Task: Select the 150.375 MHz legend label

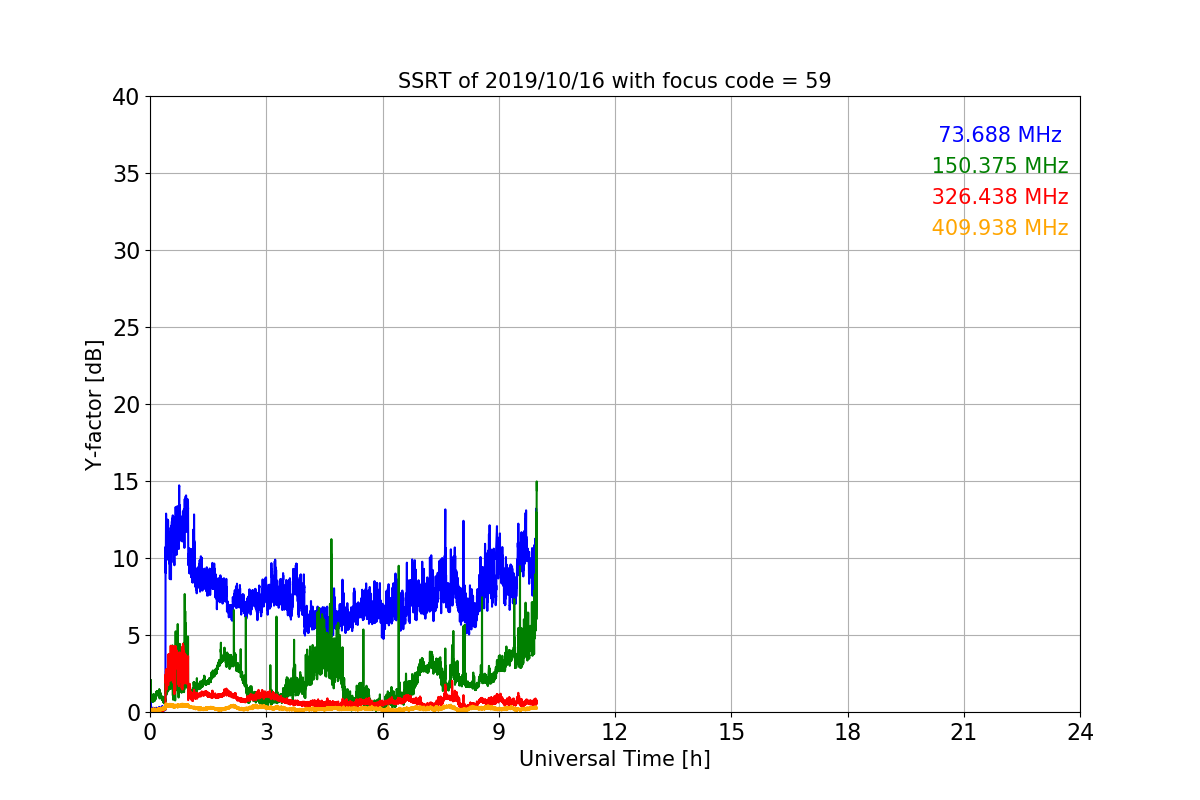Action: point(1000,166)
